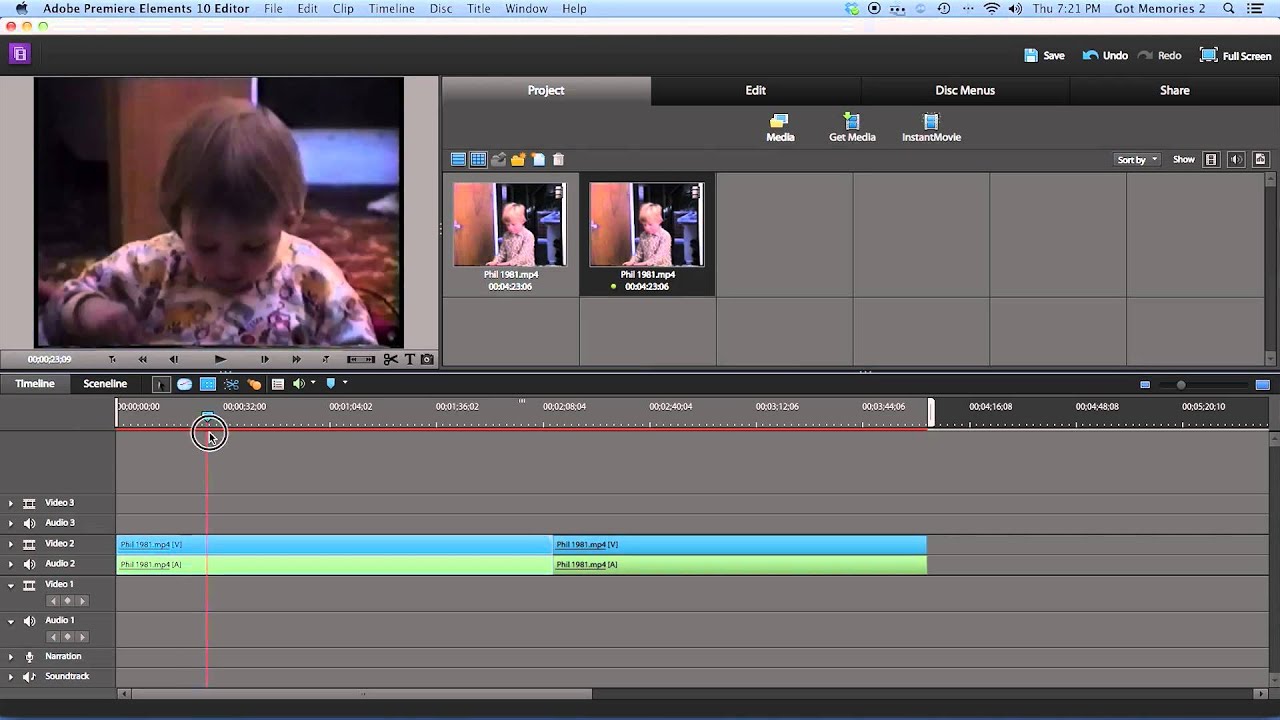Add default text with the T tool
This screenshot has height=720, width=1280.
[410, 359]
